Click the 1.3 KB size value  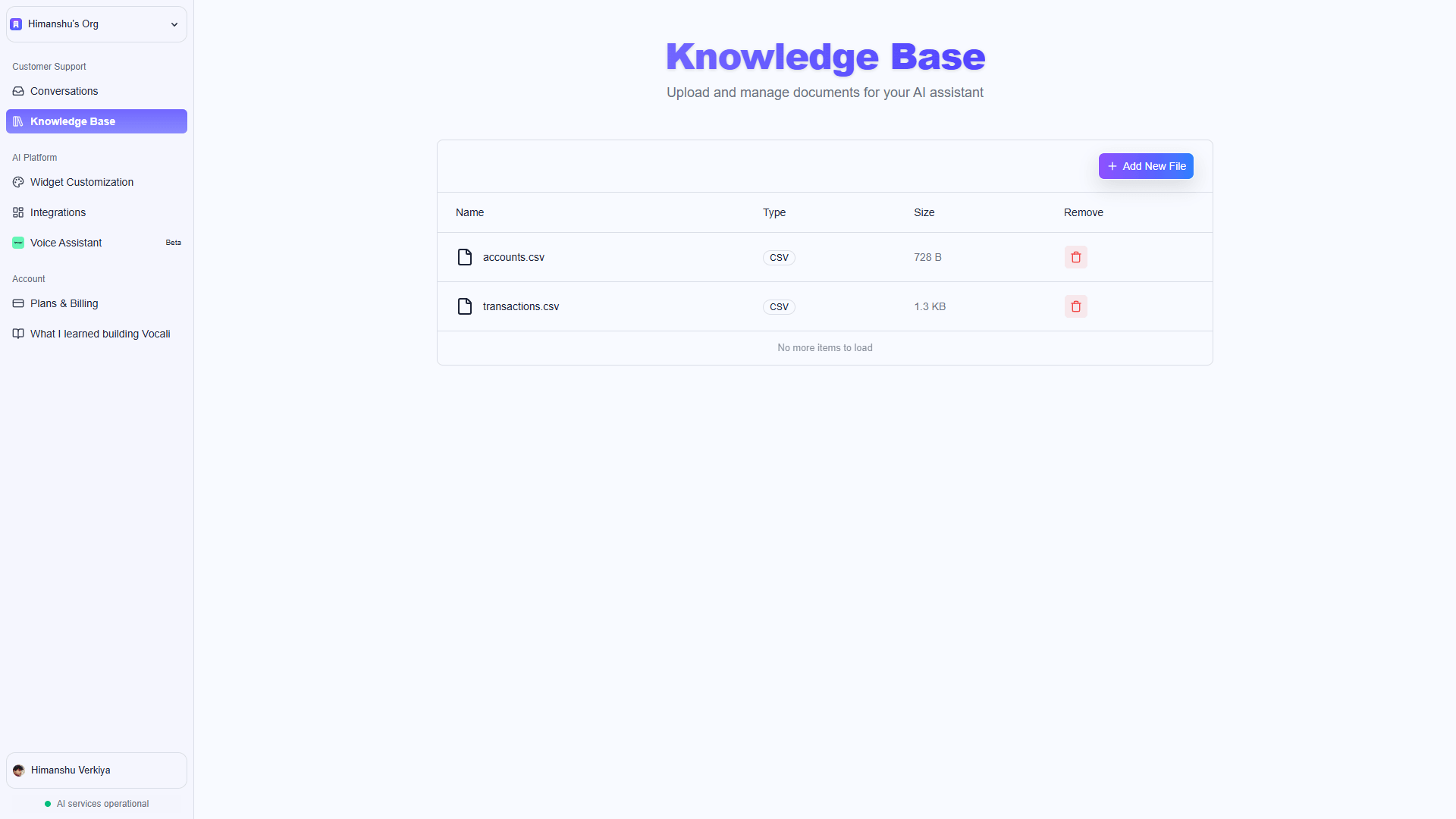click(x=930, y=306)
